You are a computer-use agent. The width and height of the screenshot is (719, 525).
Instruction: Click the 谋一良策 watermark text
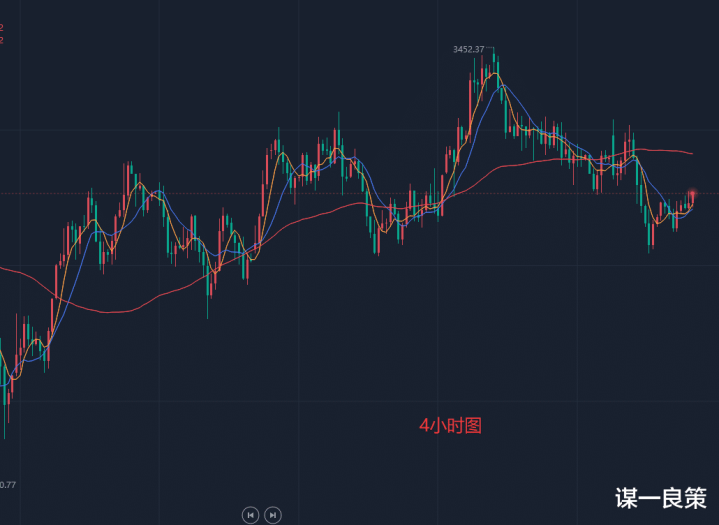click(661, 499)
